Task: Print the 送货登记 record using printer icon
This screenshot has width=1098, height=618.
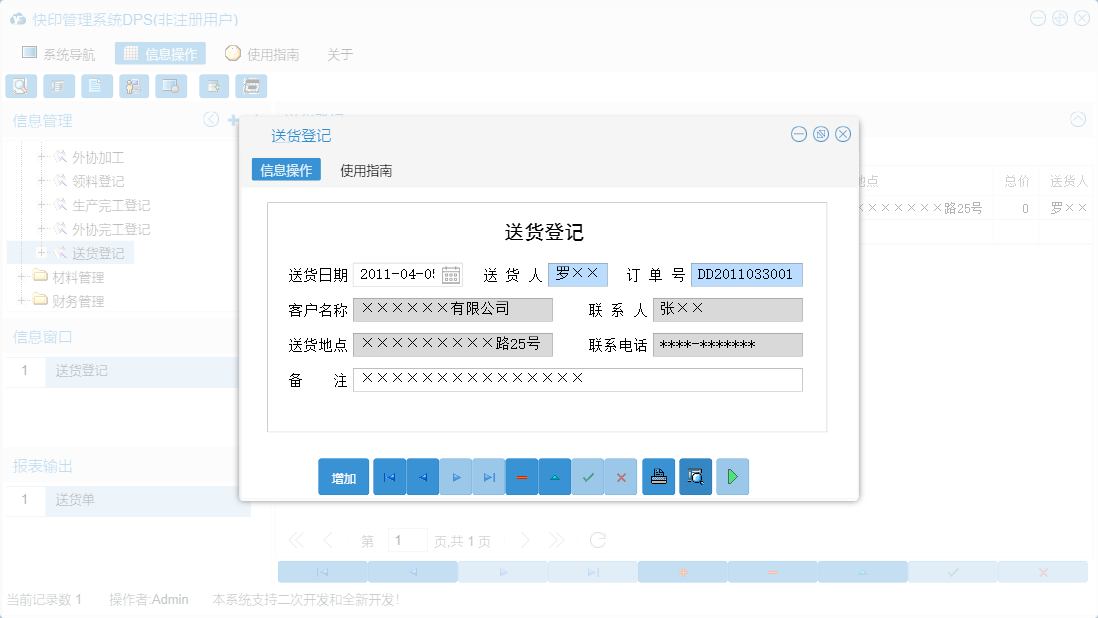Action: pos(658,477)
